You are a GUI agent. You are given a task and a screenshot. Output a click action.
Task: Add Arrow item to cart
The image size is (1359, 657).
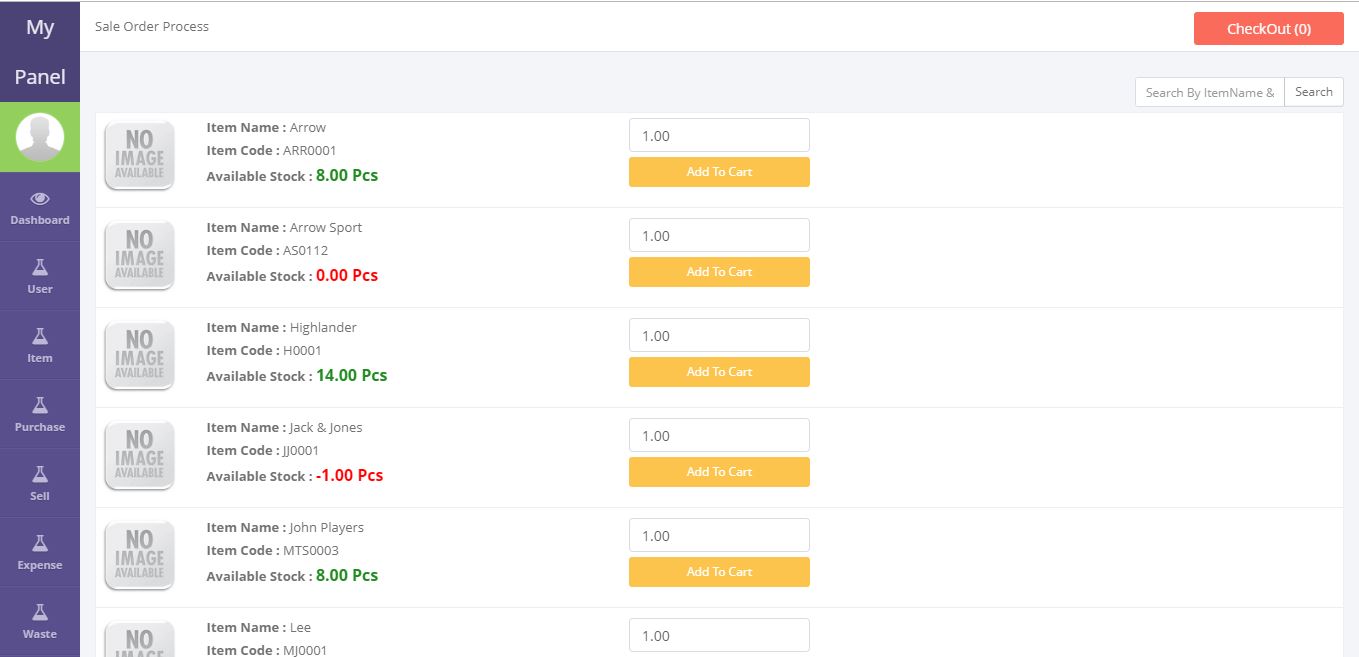coord(719,172)
